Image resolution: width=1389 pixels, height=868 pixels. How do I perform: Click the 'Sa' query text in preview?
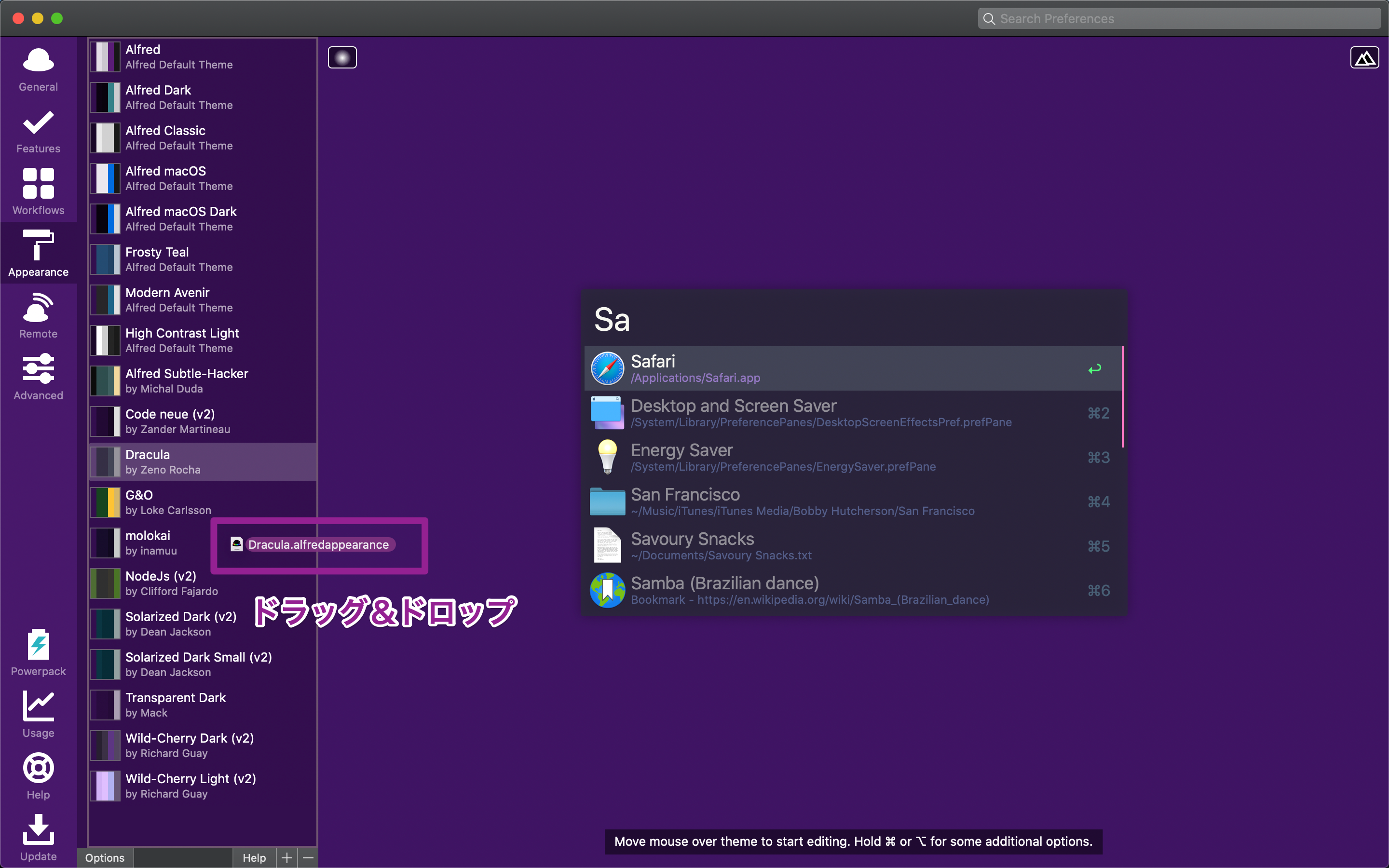point(612,320)
